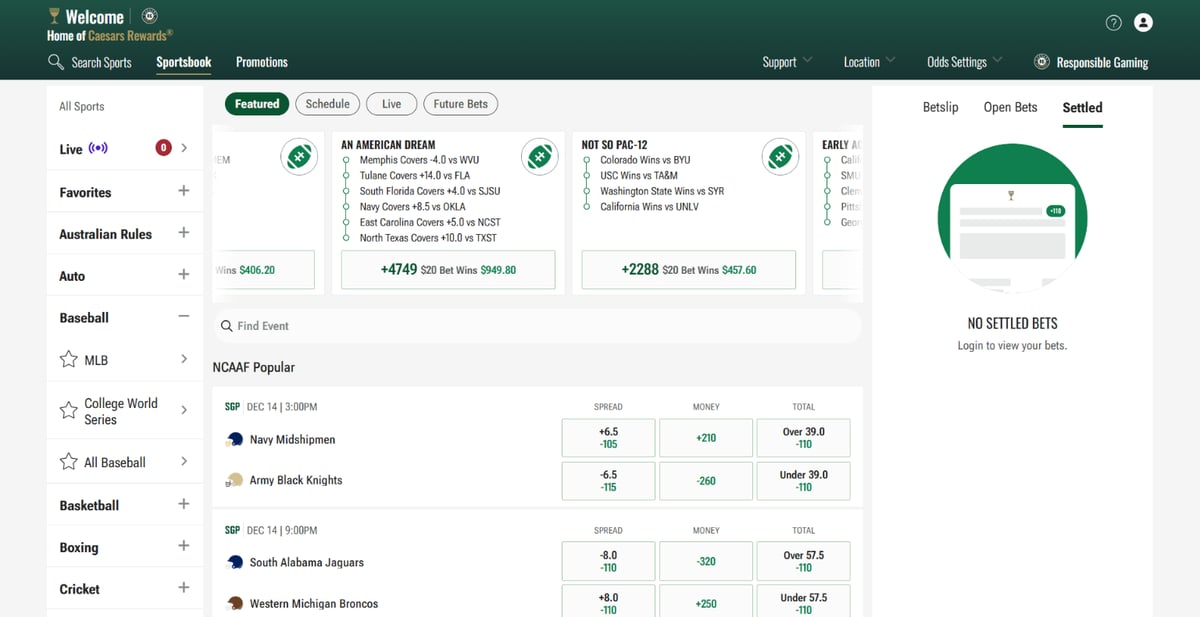The width and height of the screenshot is (1200, 617).
Task: Expand the Boxing section
Action: (183, 546)
